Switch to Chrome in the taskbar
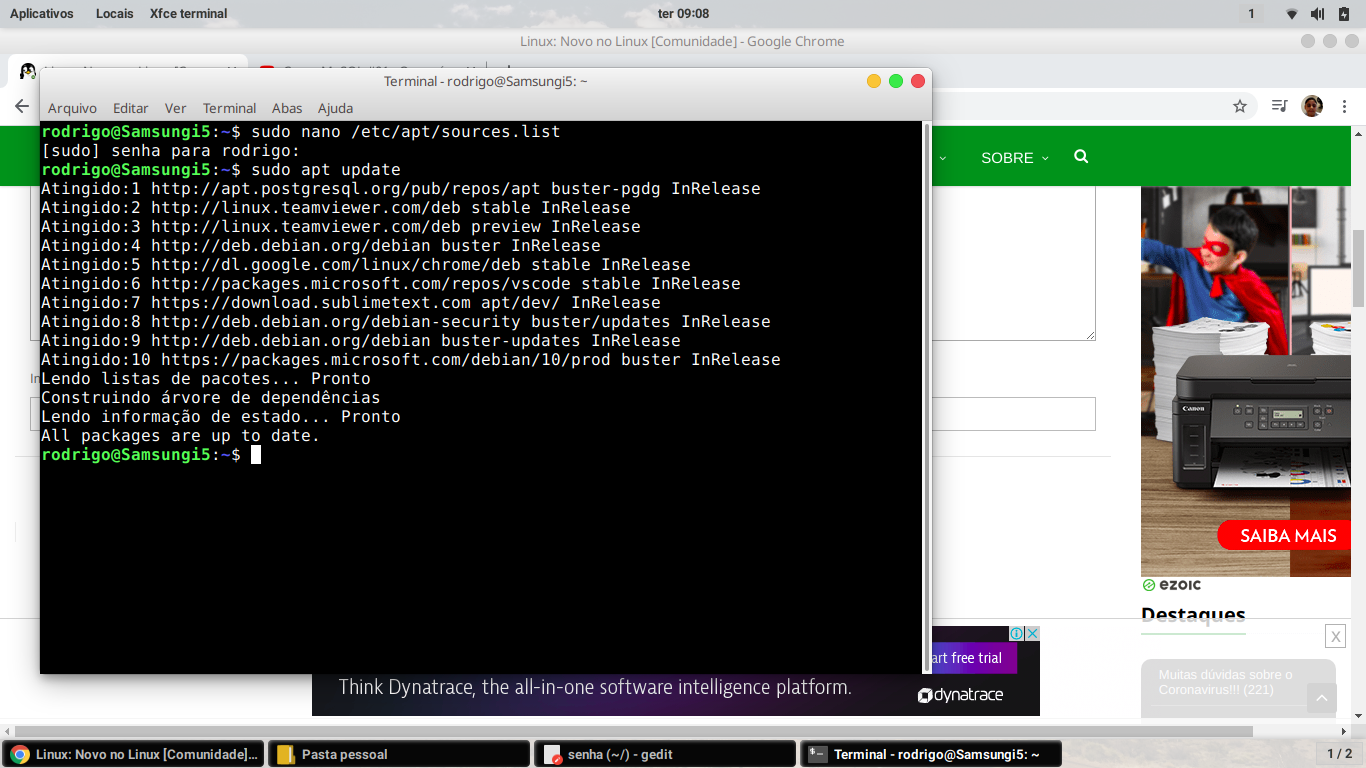This screenshot has height=768, width=1366. (x=132, y=754)
